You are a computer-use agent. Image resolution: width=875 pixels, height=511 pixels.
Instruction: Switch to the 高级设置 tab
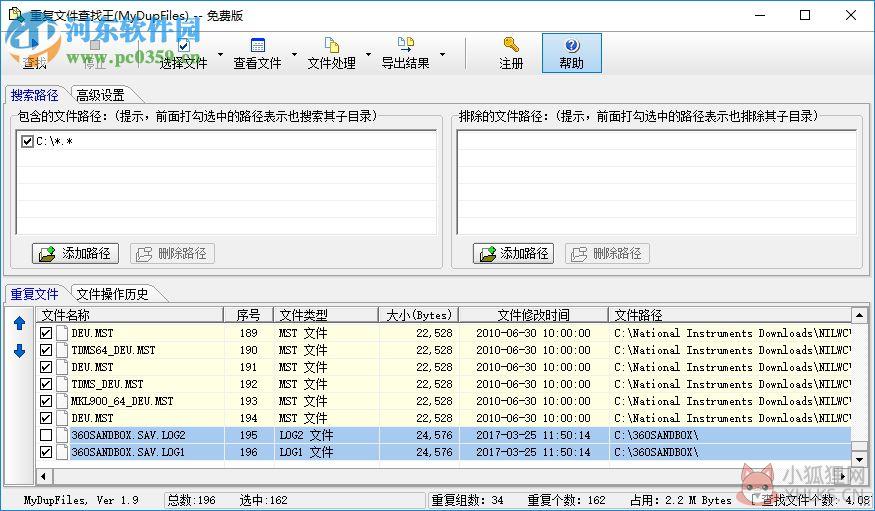click(101, 95)
